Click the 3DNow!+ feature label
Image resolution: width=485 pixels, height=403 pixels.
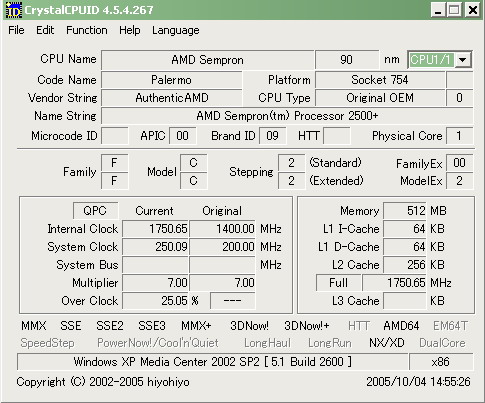[307, 326]
